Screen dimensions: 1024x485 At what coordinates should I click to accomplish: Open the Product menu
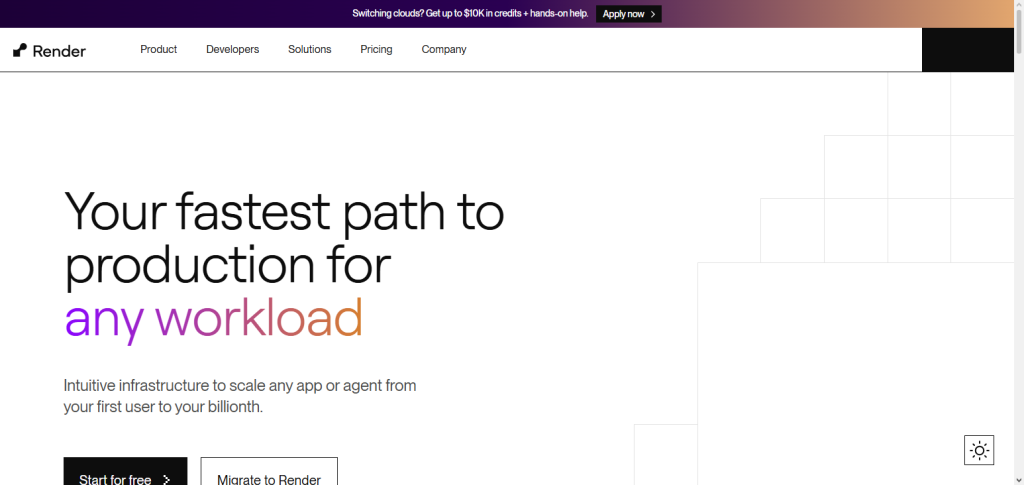point(159,50)
